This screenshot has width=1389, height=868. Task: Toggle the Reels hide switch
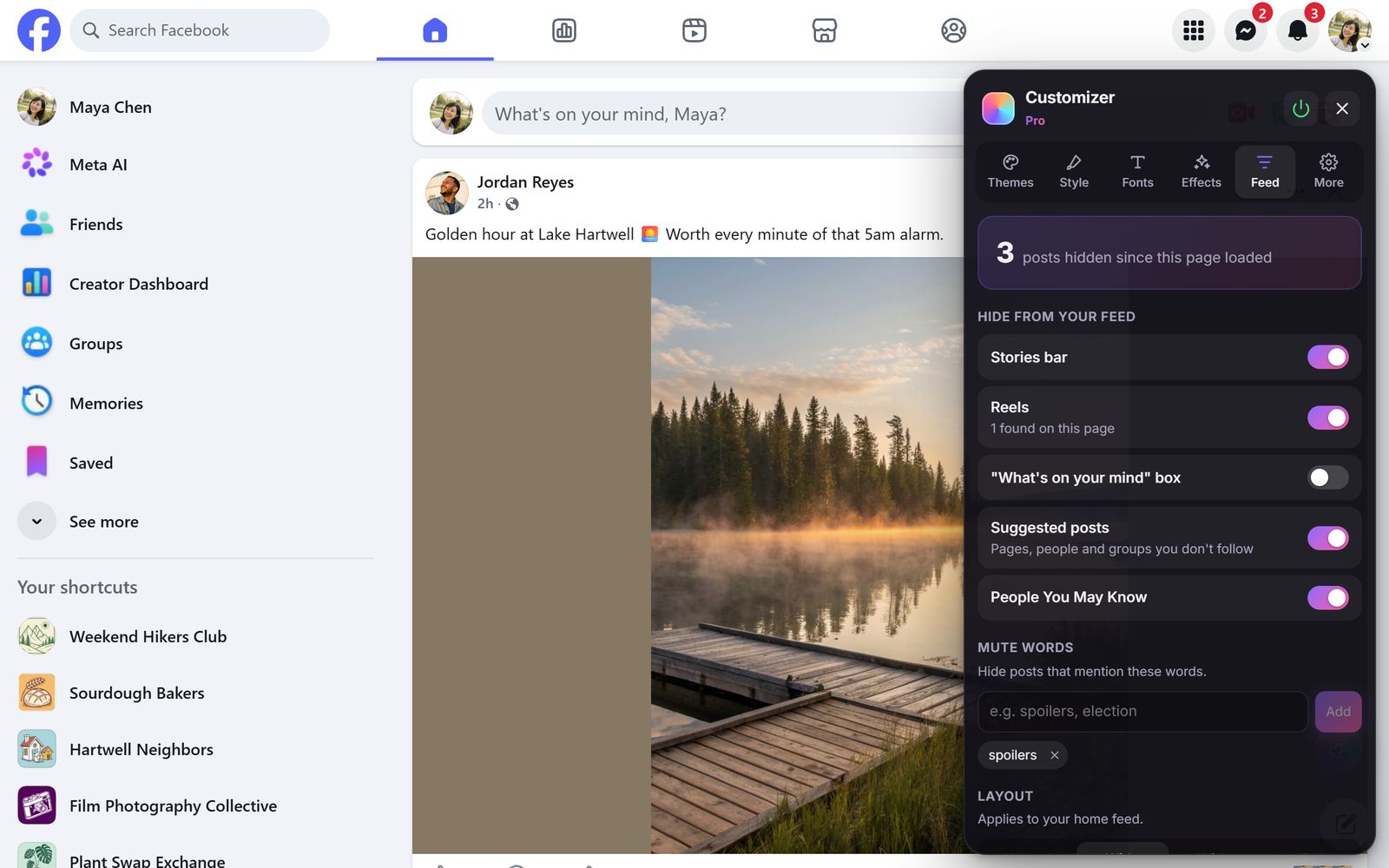(1327, 418)
